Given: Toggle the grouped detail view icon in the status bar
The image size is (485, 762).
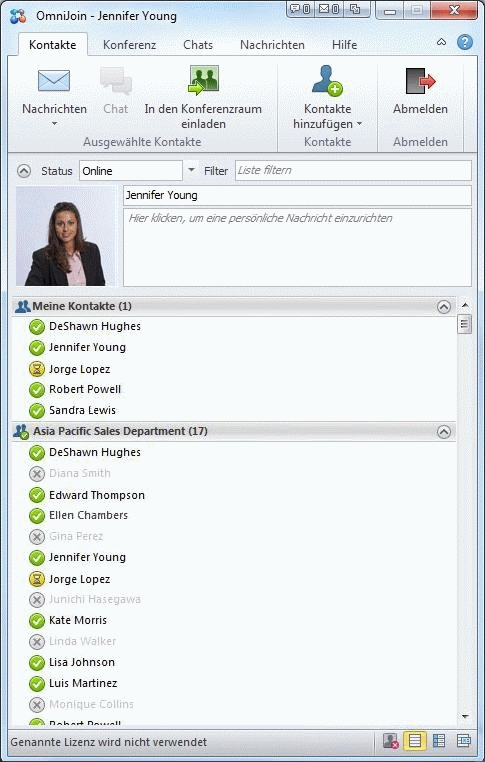Looking at the screenshot, I should coord(439,741).
